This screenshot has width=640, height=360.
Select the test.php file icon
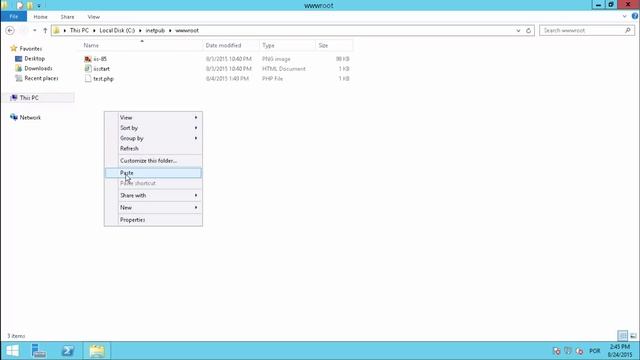point(88,79)
